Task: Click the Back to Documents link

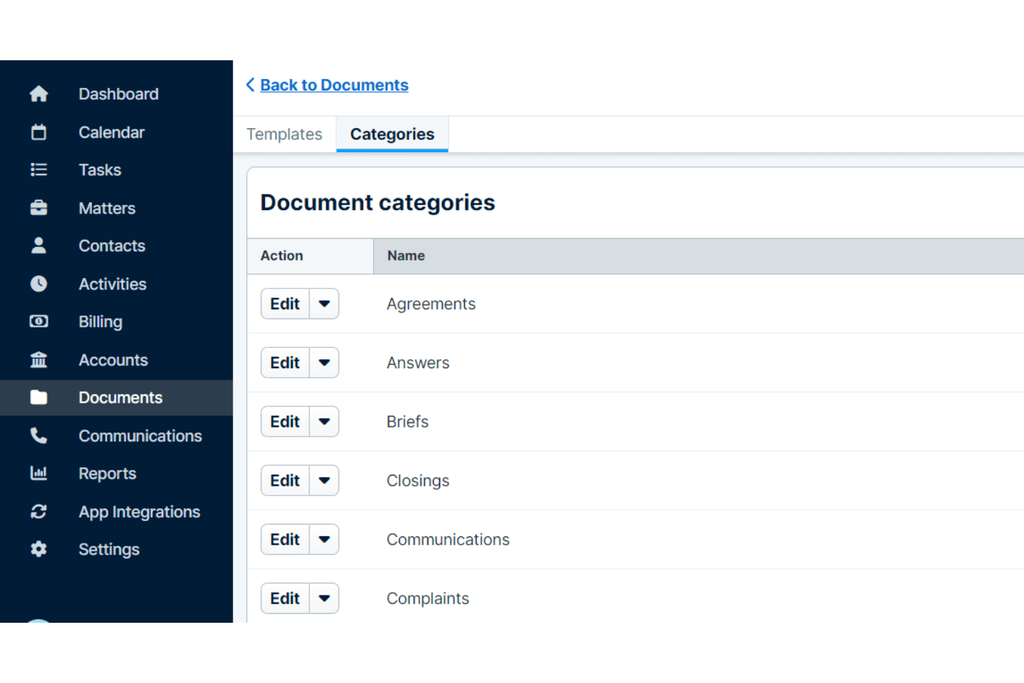Action: click(x=334, y=85)
